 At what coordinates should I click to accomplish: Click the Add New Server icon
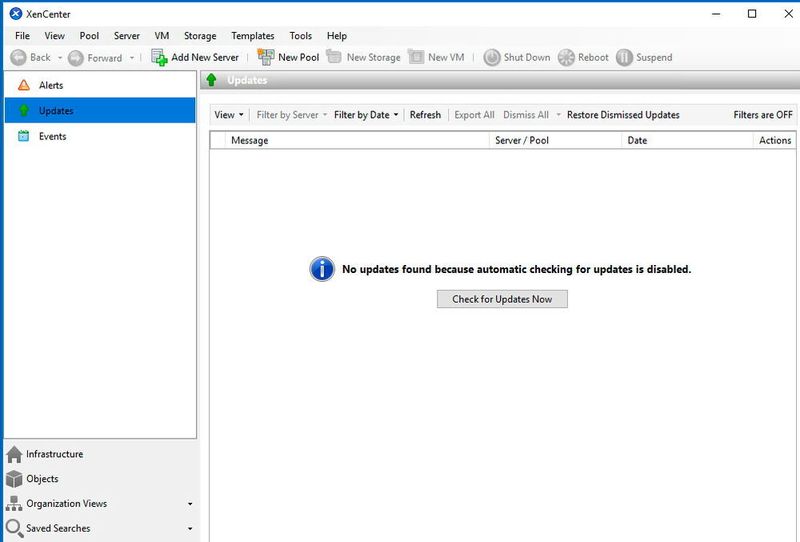click(x=159, y=57)
